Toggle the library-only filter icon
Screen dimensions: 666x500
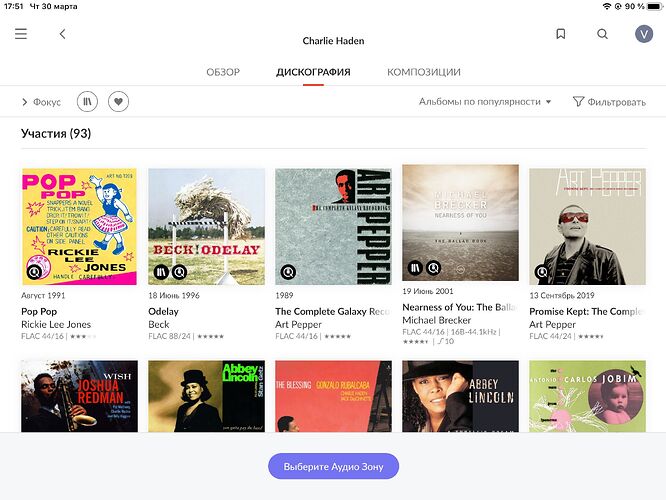point(87,102)
